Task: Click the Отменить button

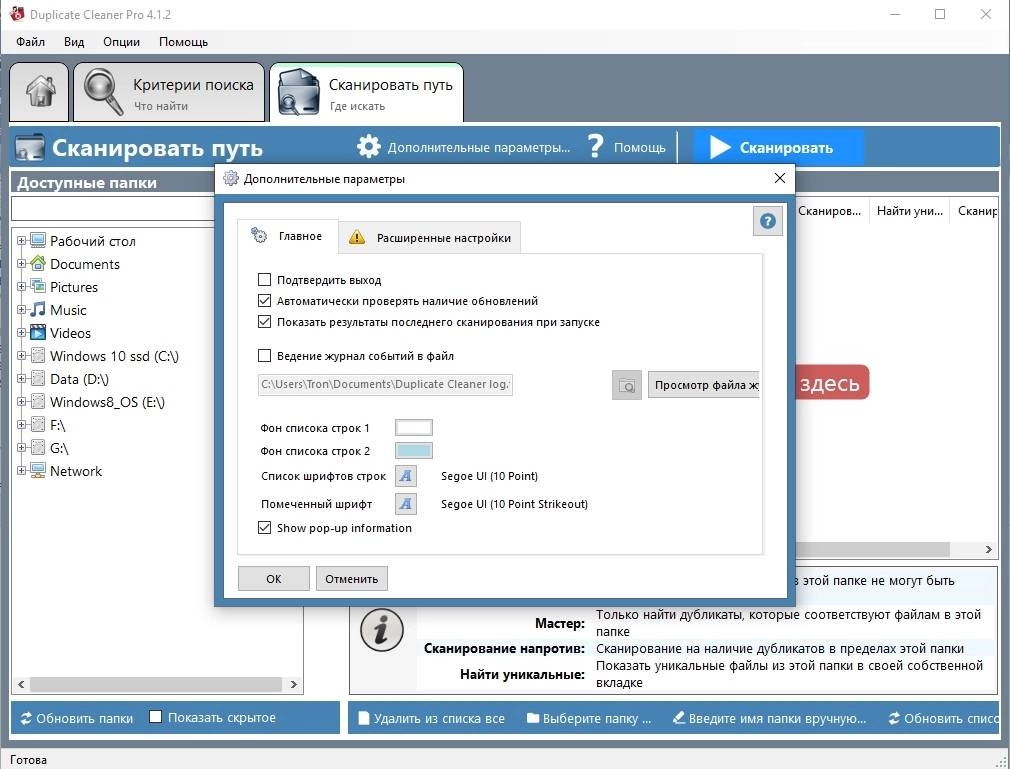Action: click(352, 578)
